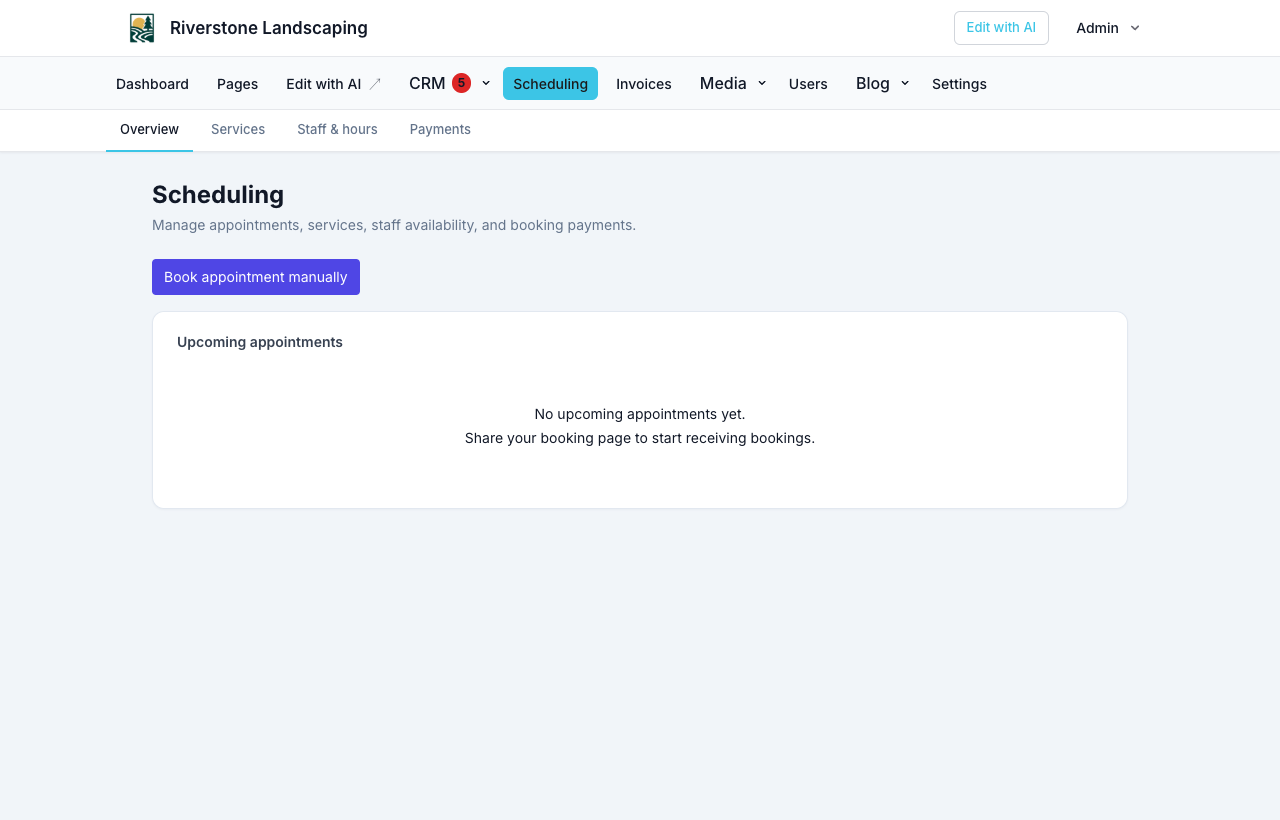The width and height of the screenshot is (1280, 820).
Task: Go to Pages in the navigation
Action: coord(237,84)
